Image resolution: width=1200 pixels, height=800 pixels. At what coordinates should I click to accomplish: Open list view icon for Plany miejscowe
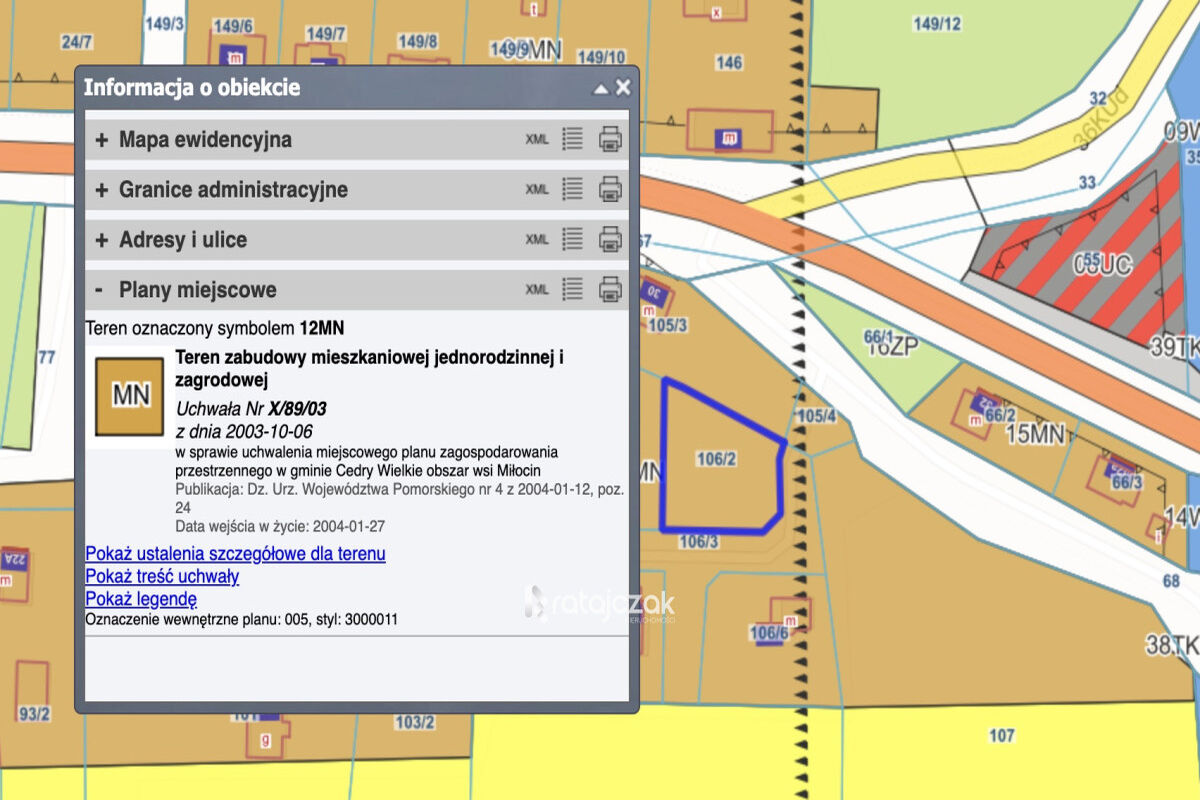pos(572,290)
